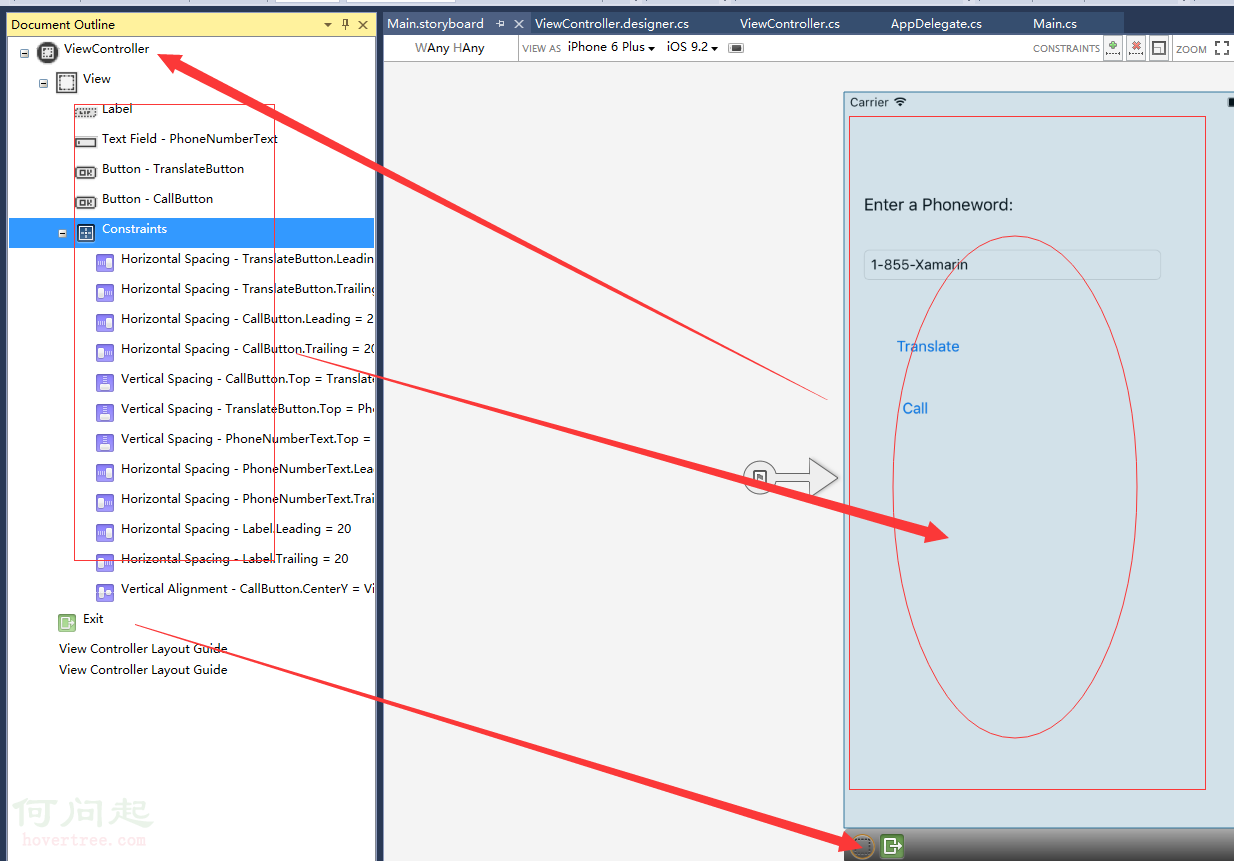1234x861 pixels.
Task: Select the Enter a Phoneword label
Action: pyautogui.click(x=938, y=205)
